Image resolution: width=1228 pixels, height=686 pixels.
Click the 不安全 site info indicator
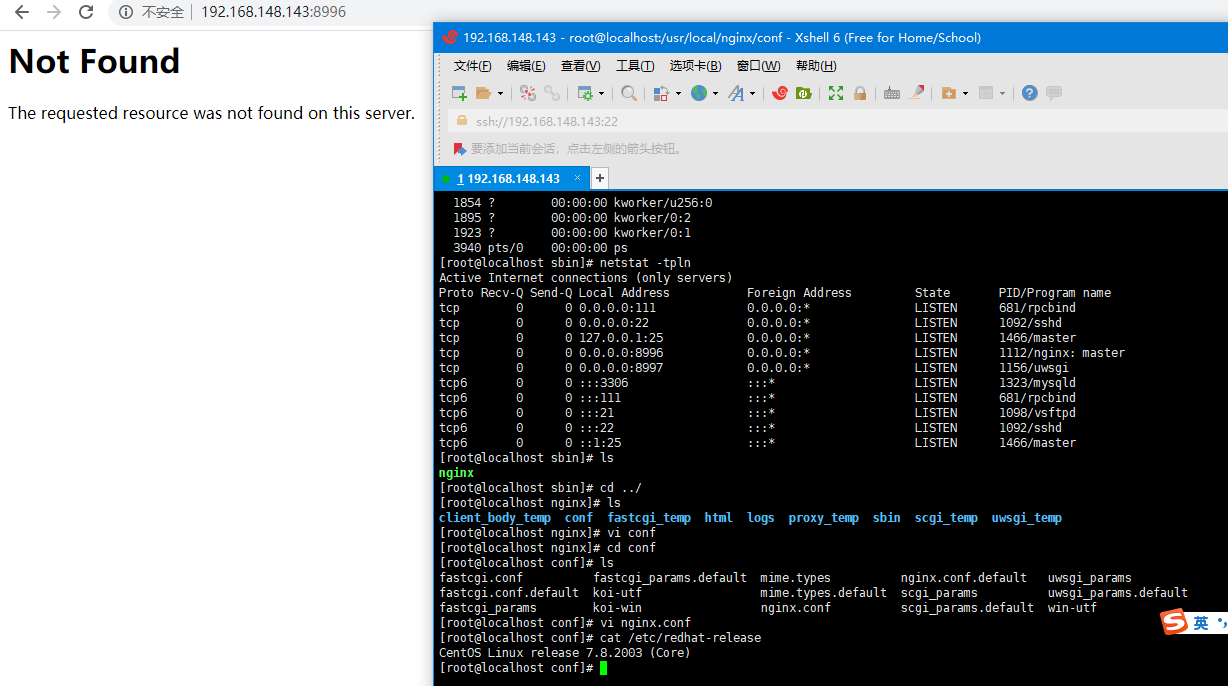coord(151,12)
